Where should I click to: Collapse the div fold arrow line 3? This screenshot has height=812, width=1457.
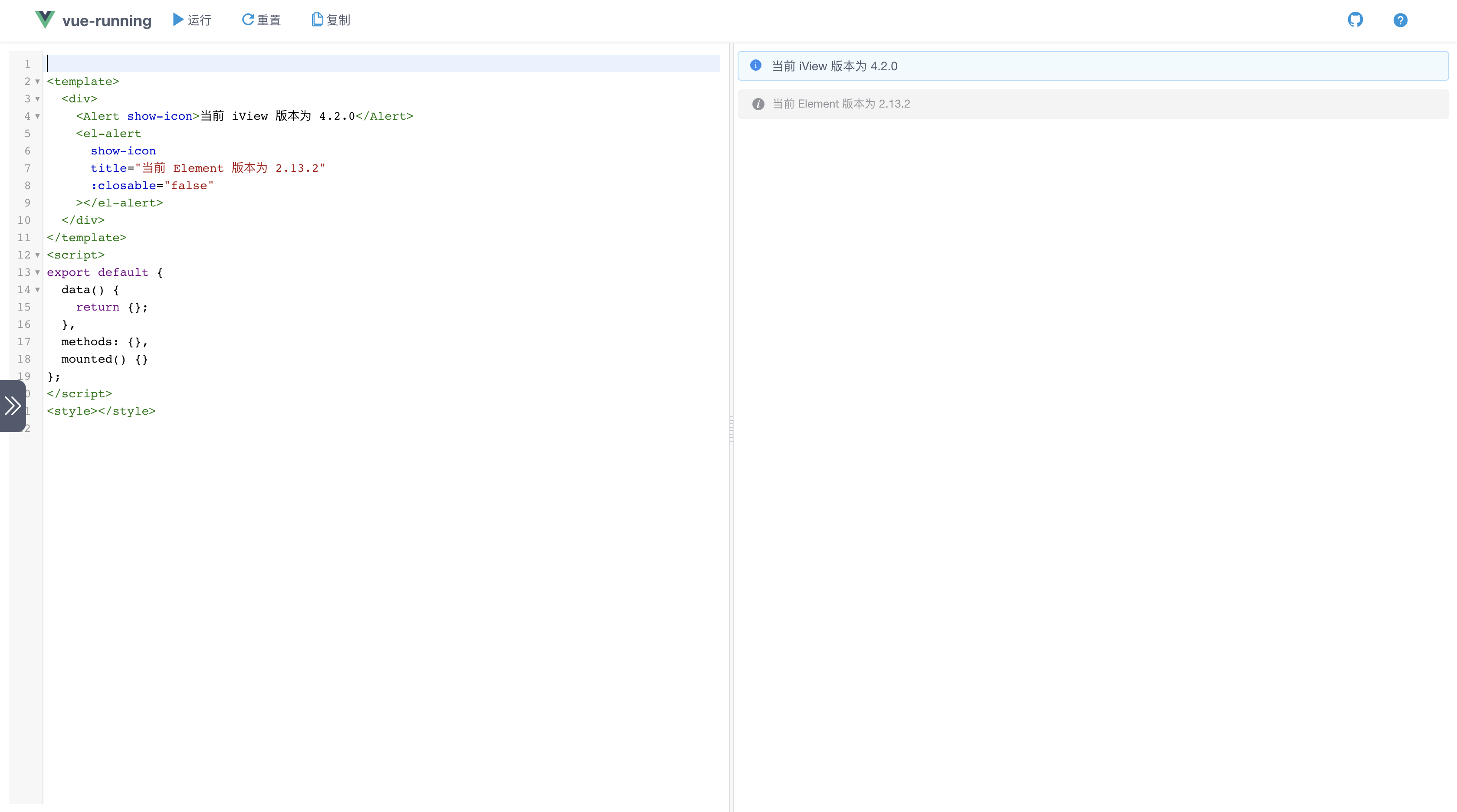pos(38,99)
